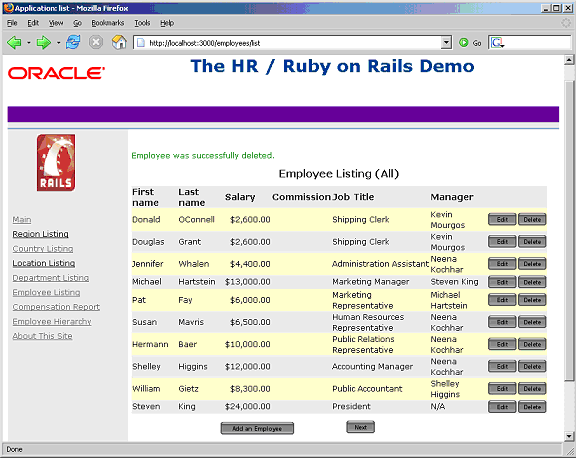Click the Stop loading icon
Viewport: 576px width, 458px height.
pyautogui.click(x=96, y=43)
